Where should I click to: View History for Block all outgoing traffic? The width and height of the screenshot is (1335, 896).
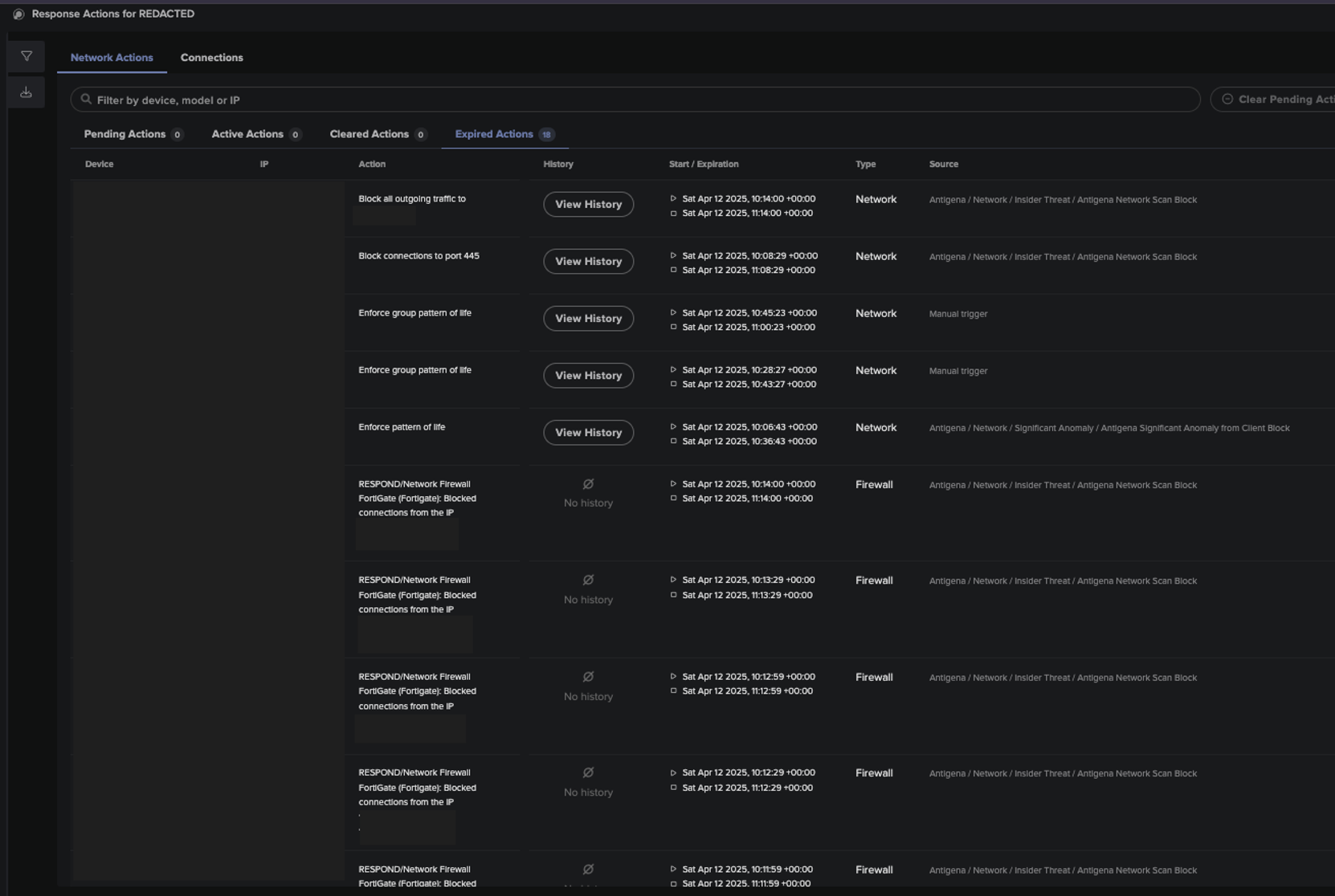[x=588, y=204]
